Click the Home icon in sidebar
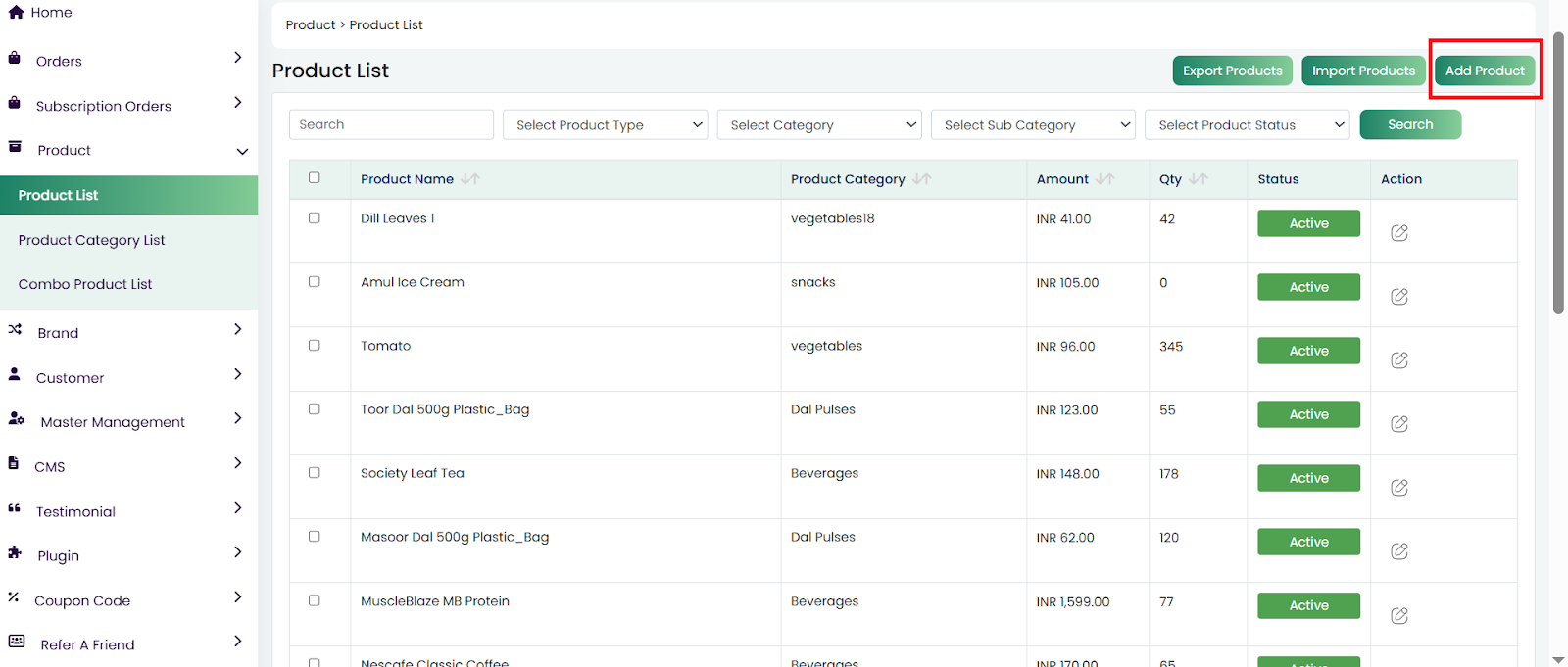 [16, 13]
